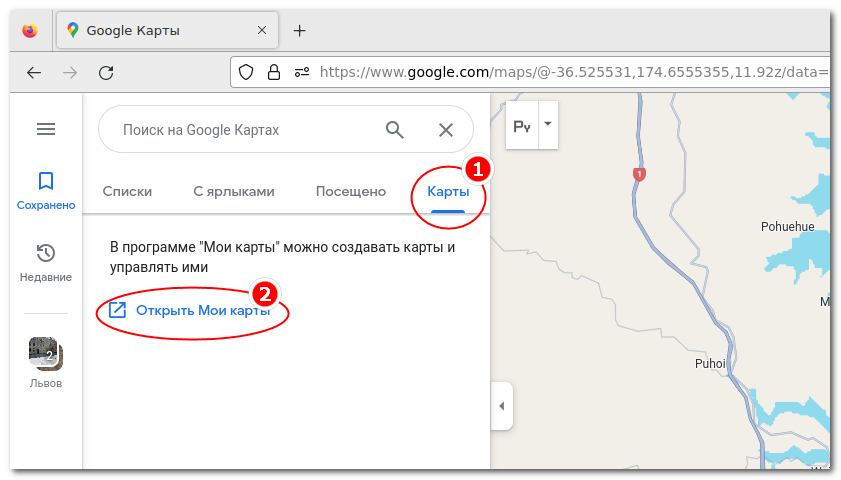Click the Недавние label in sidebar

point(46,277)
